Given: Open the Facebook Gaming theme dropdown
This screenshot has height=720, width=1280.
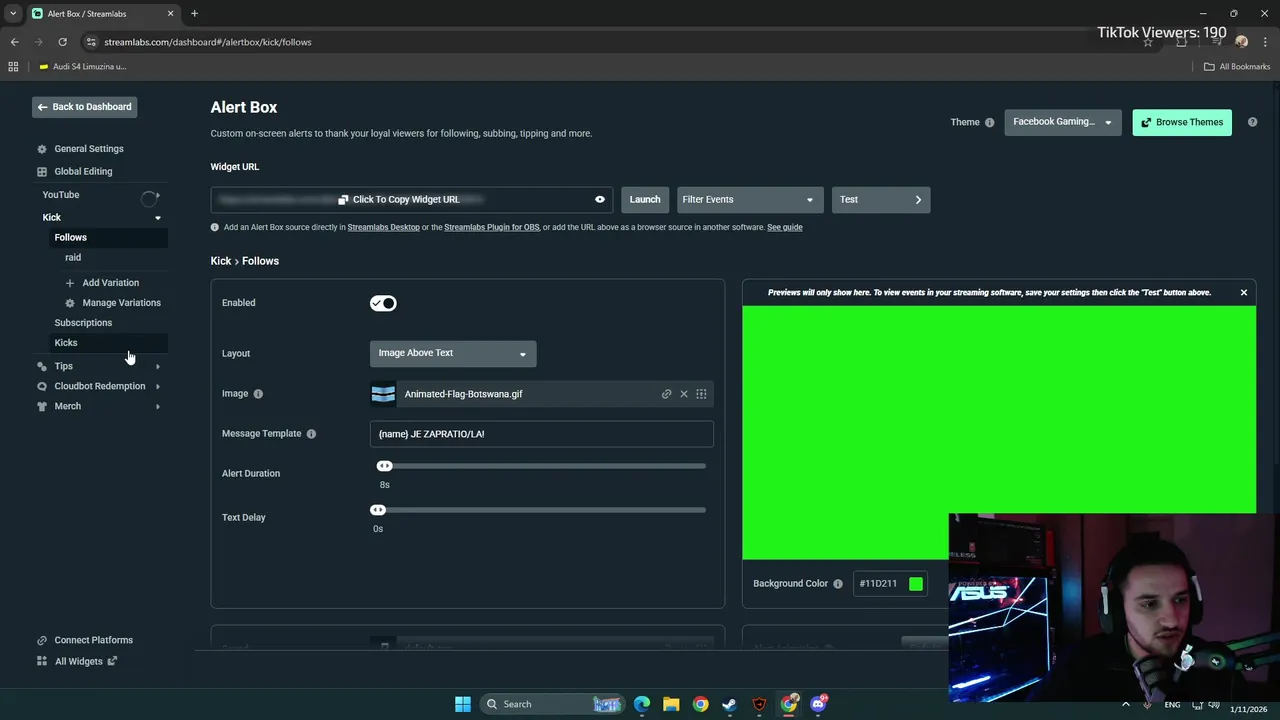Looking at the screenshot, I should (x=1063, y=122).
